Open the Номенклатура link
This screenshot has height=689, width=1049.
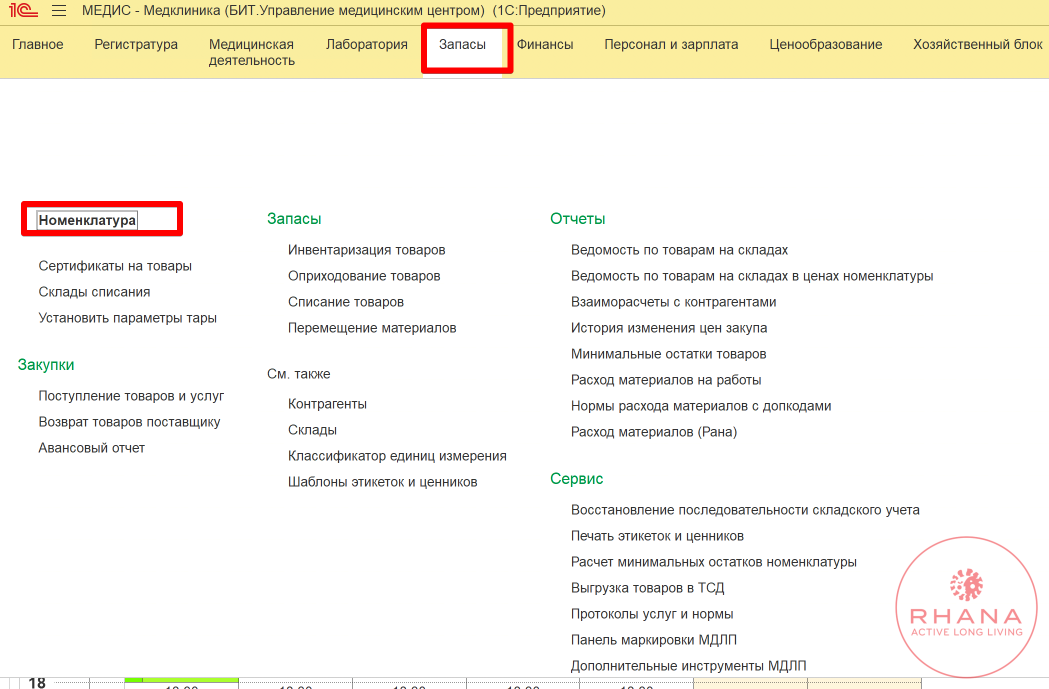(x=87, y=220)
